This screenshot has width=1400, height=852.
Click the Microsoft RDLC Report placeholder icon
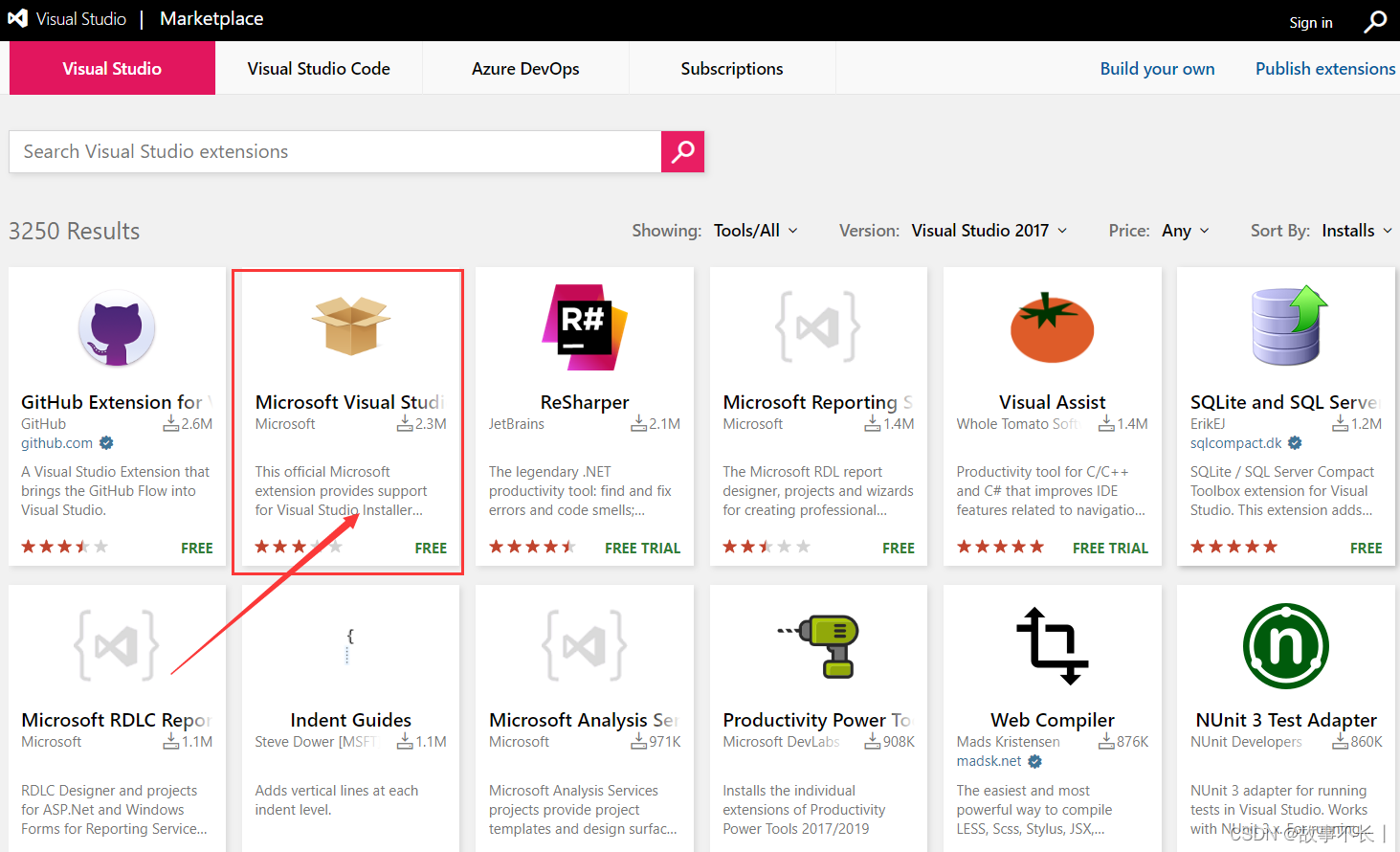tap(117, 645)
